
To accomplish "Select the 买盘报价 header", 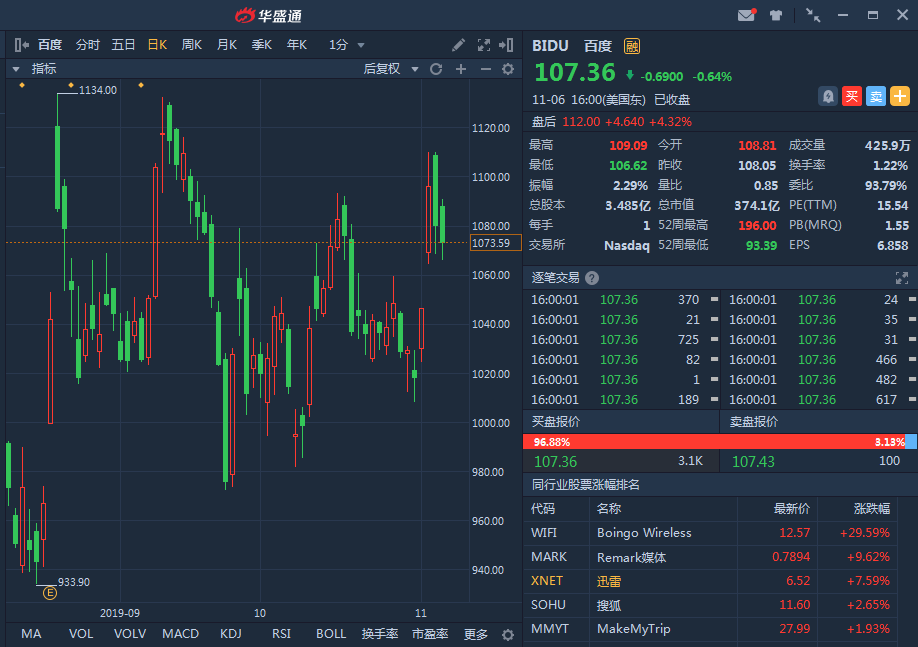I will pyautogui.click(x=556, y=422).
